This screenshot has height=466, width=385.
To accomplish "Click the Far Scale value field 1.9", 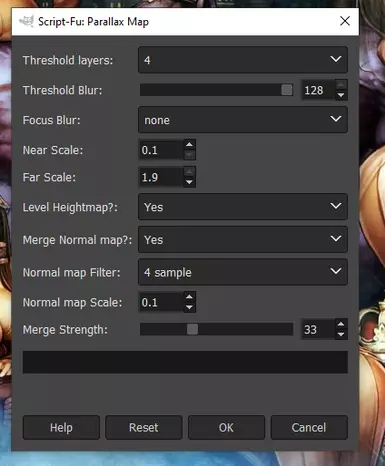I will 161,177.
